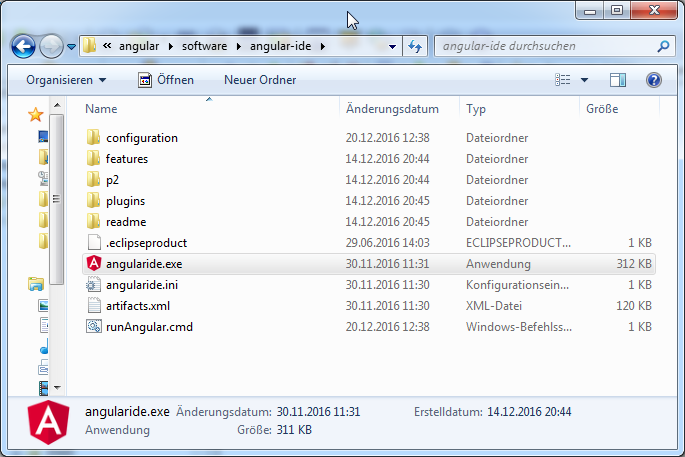Click the features folder name
Screen dimensions: 685x457
(x=127, y=159)
